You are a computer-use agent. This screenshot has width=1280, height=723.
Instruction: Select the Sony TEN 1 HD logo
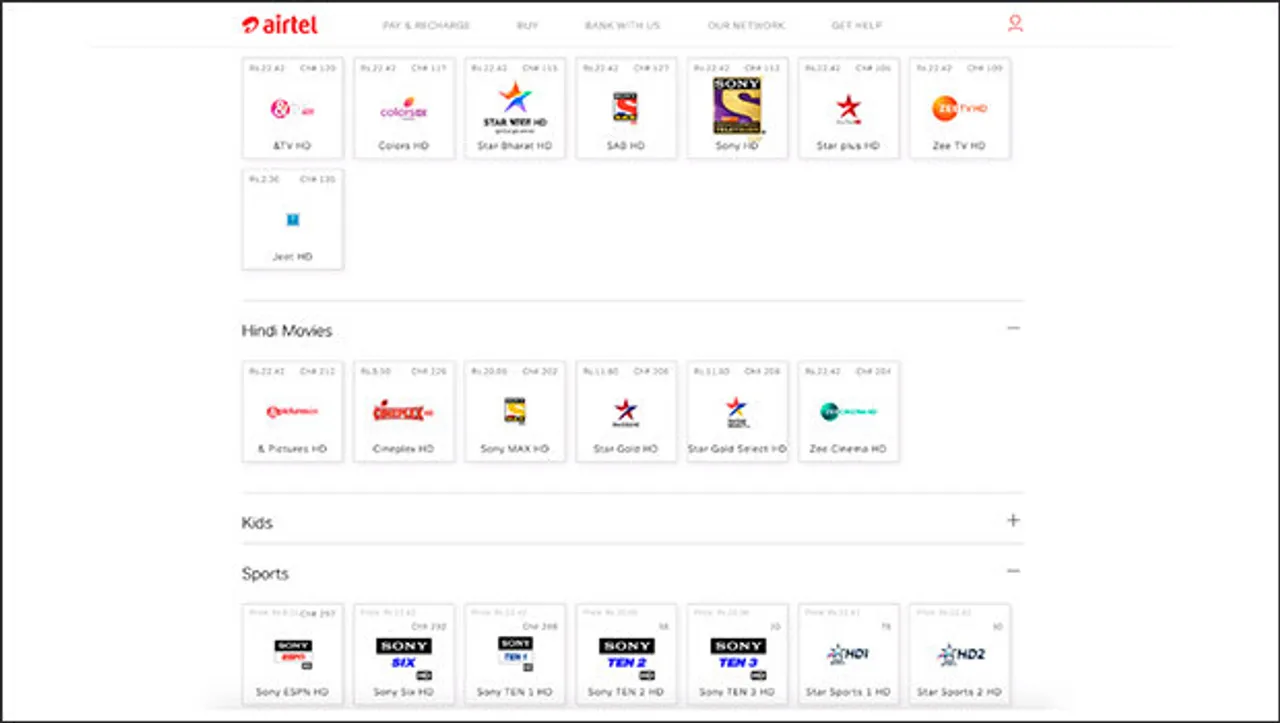pyautogui.click(x=516, y=654)
